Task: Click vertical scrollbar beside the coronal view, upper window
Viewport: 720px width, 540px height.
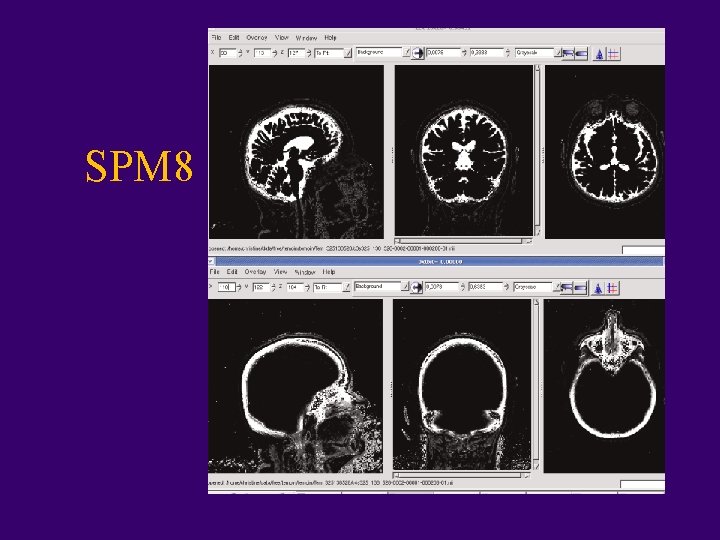Action: [x=537, y=150]
